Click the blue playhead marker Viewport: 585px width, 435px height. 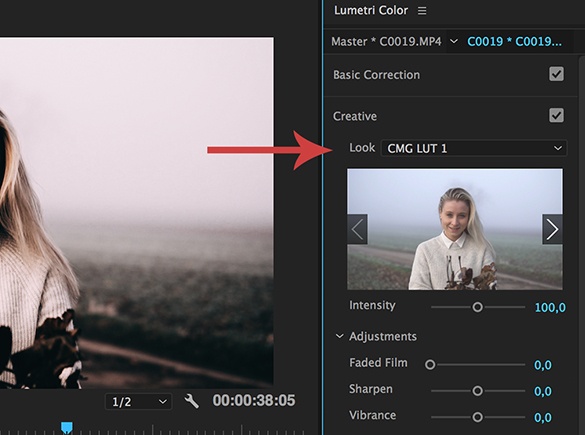click(67, 428)
